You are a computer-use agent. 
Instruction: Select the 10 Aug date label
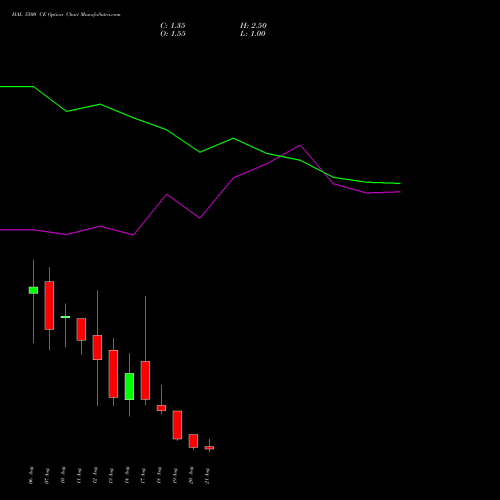tap(63, 475)
